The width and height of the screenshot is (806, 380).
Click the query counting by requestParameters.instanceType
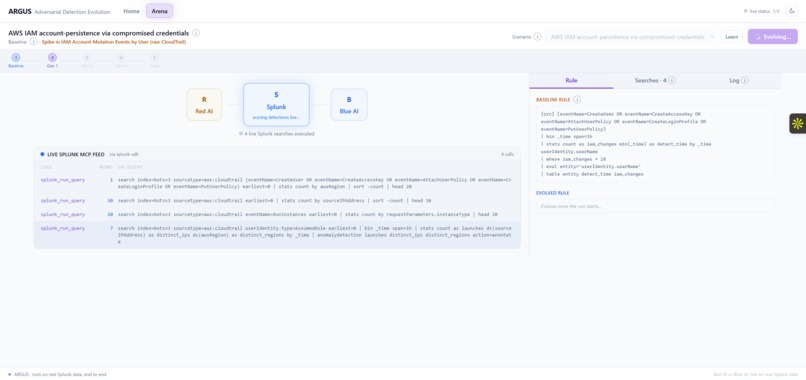pyautogui.click(x=308, y=214)
